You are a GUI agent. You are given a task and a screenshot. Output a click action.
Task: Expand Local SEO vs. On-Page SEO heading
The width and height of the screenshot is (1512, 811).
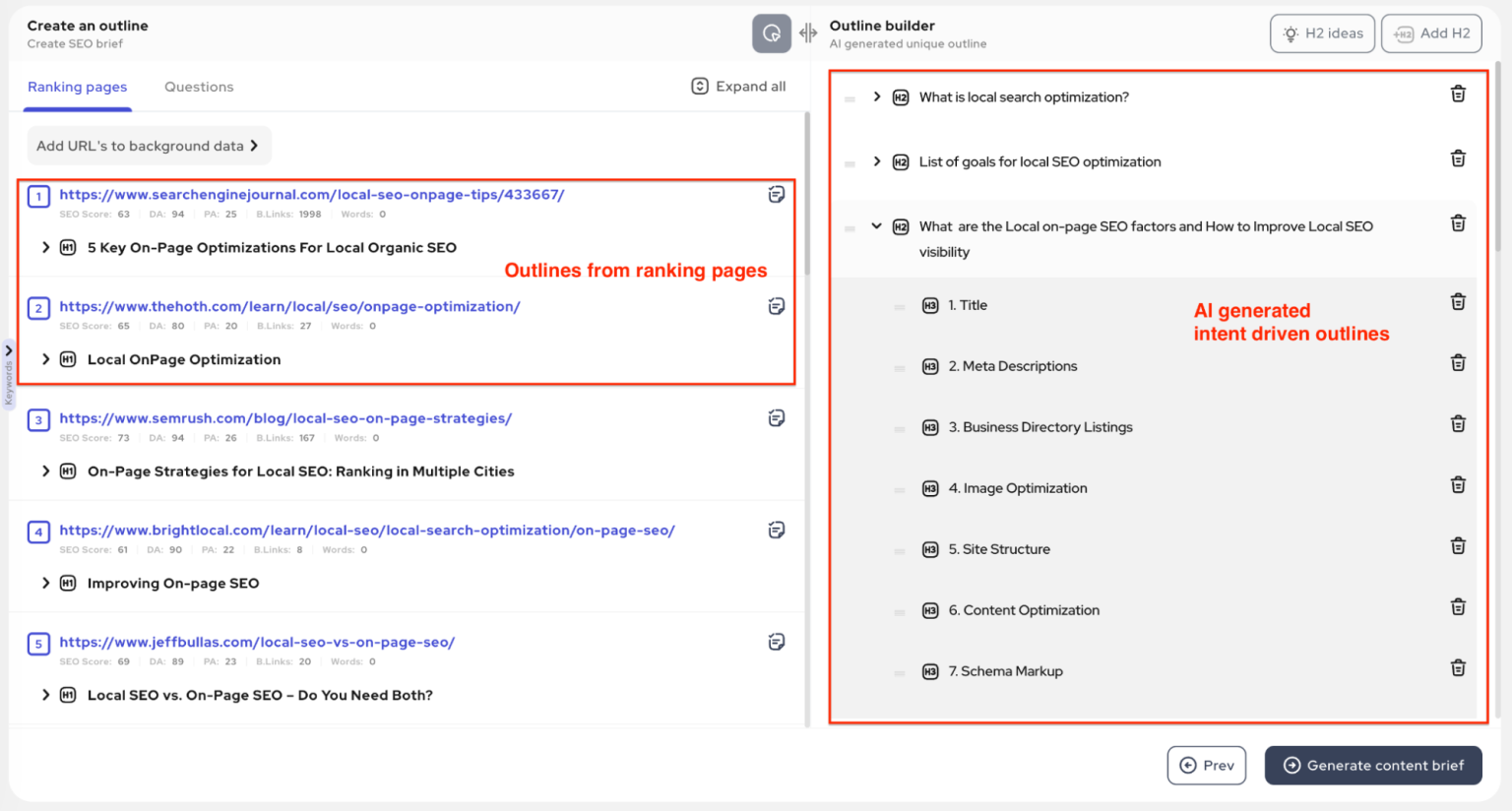tap(45, 695)
